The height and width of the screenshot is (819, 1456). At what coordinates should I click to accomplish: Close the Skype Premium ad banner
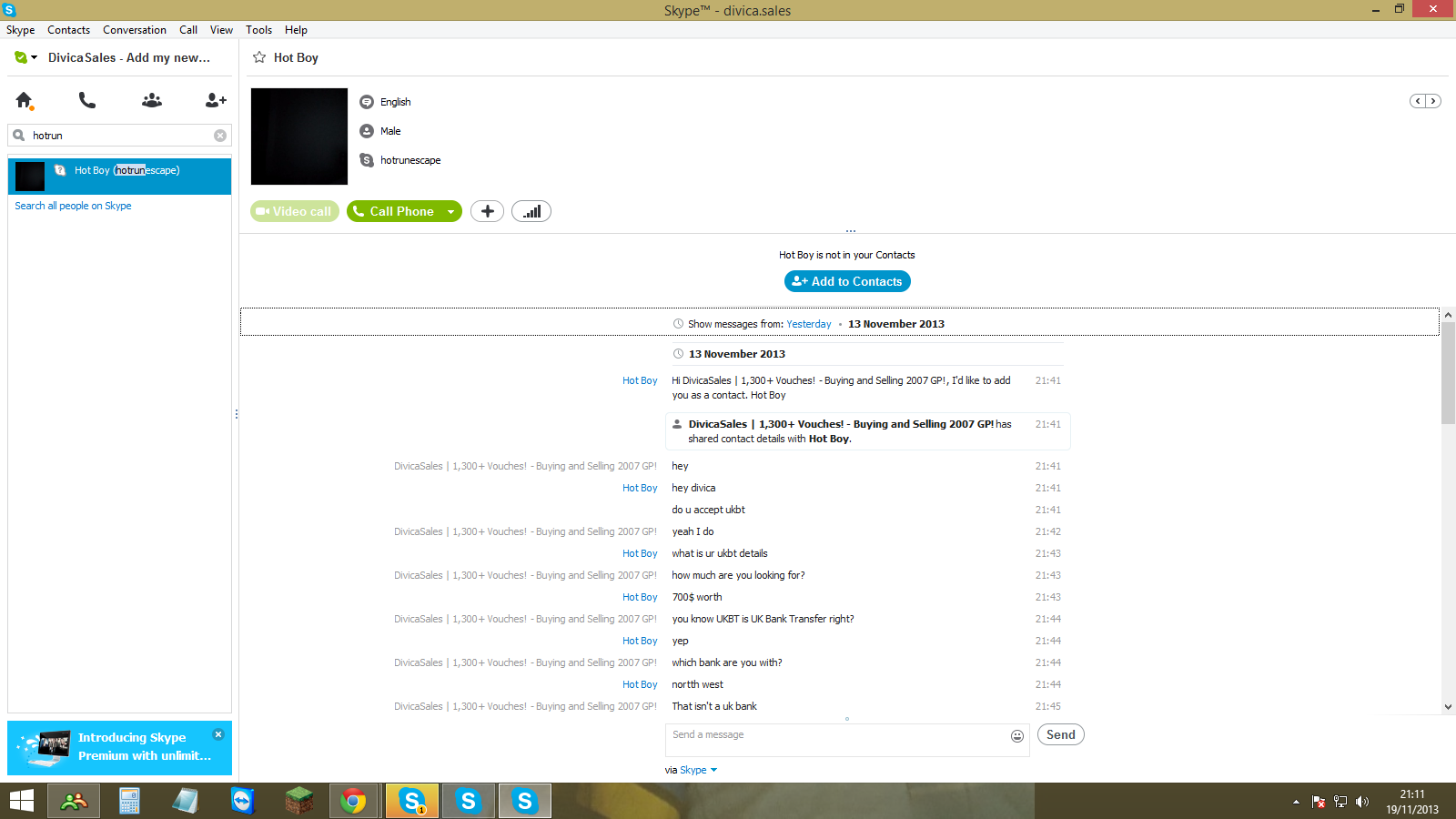coord(218,734)
